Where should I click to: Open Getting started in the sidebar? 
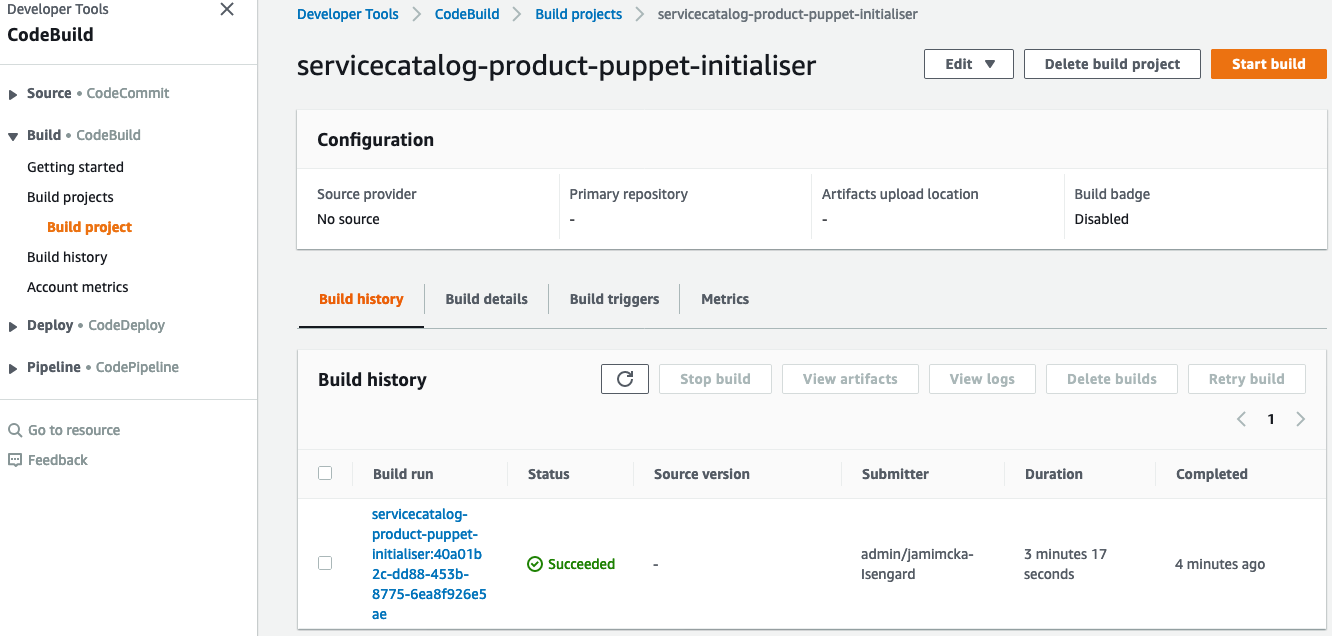75,167
